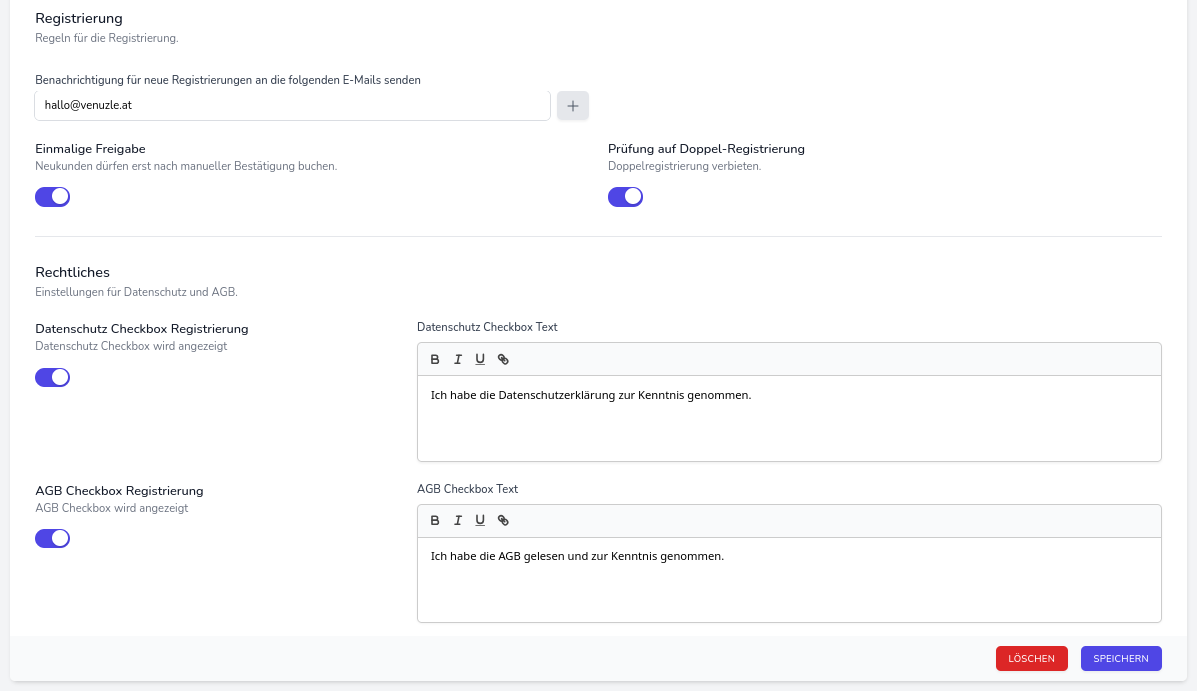Click the red Löschen button
Image resolution: width=1197 pixels, height=691 pixels.
[x=1031, y=658]
